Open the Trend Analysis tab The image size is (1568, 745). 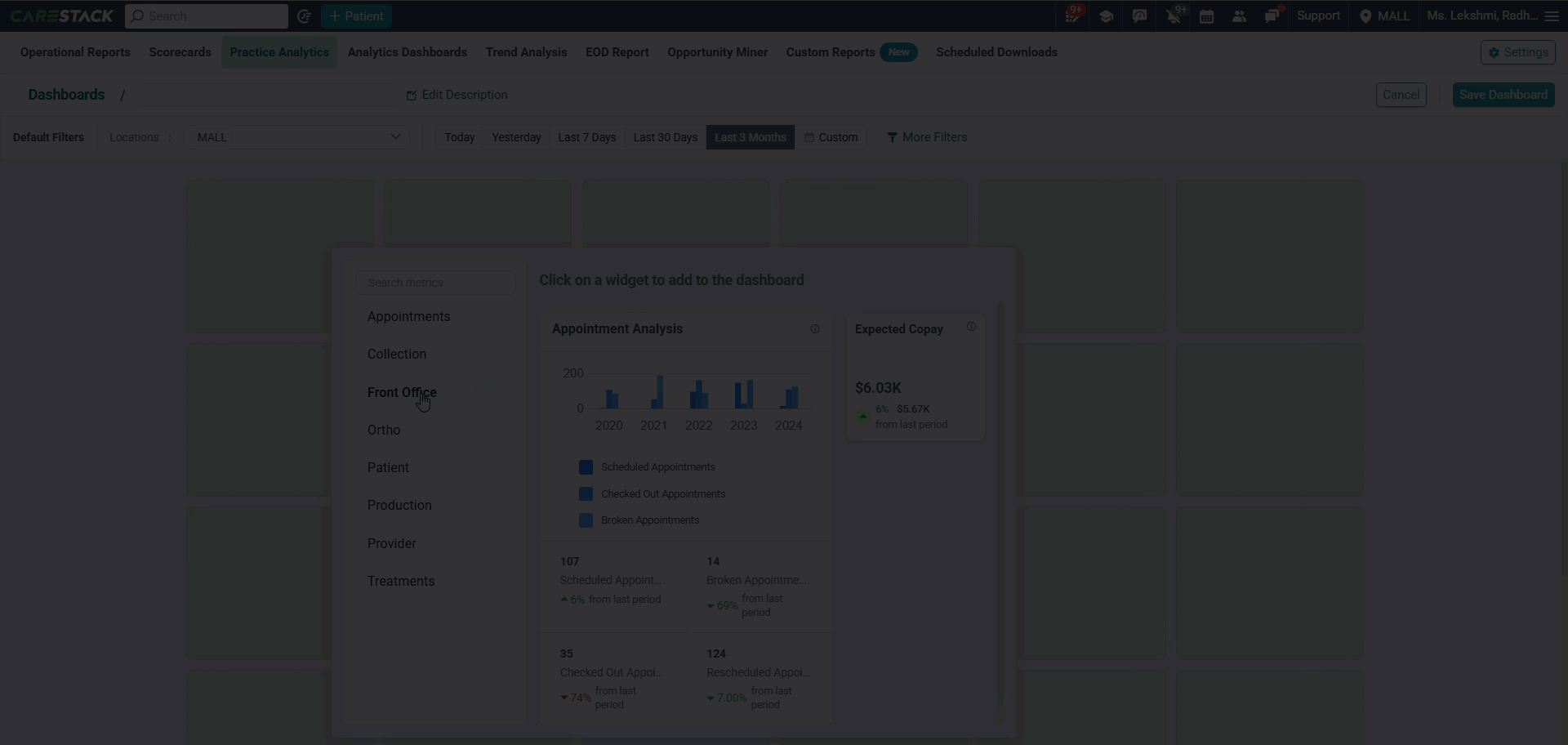click(x=526, y=52)
